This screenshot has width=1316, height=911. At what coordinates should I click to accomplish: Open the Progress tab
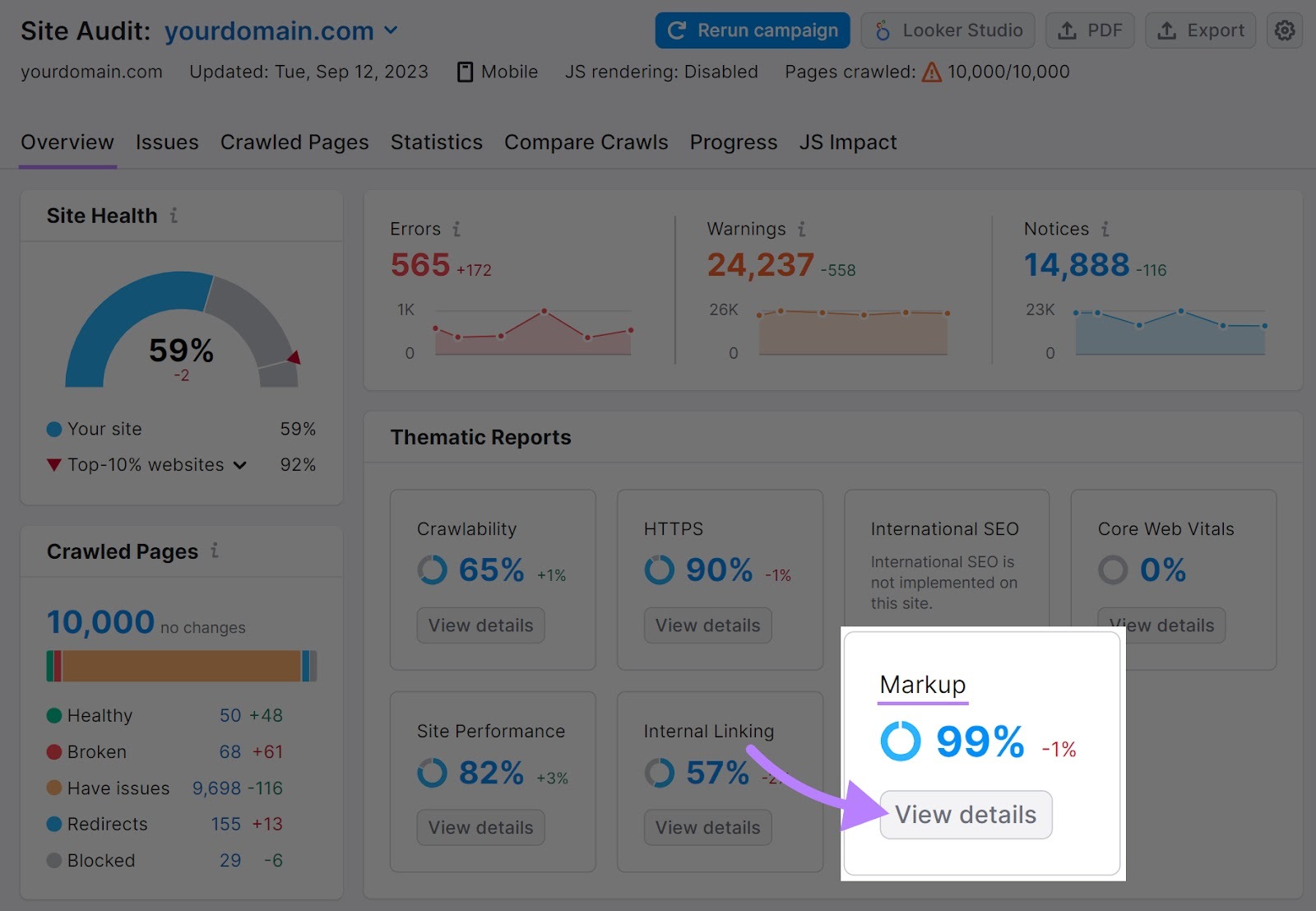(734, 142)
